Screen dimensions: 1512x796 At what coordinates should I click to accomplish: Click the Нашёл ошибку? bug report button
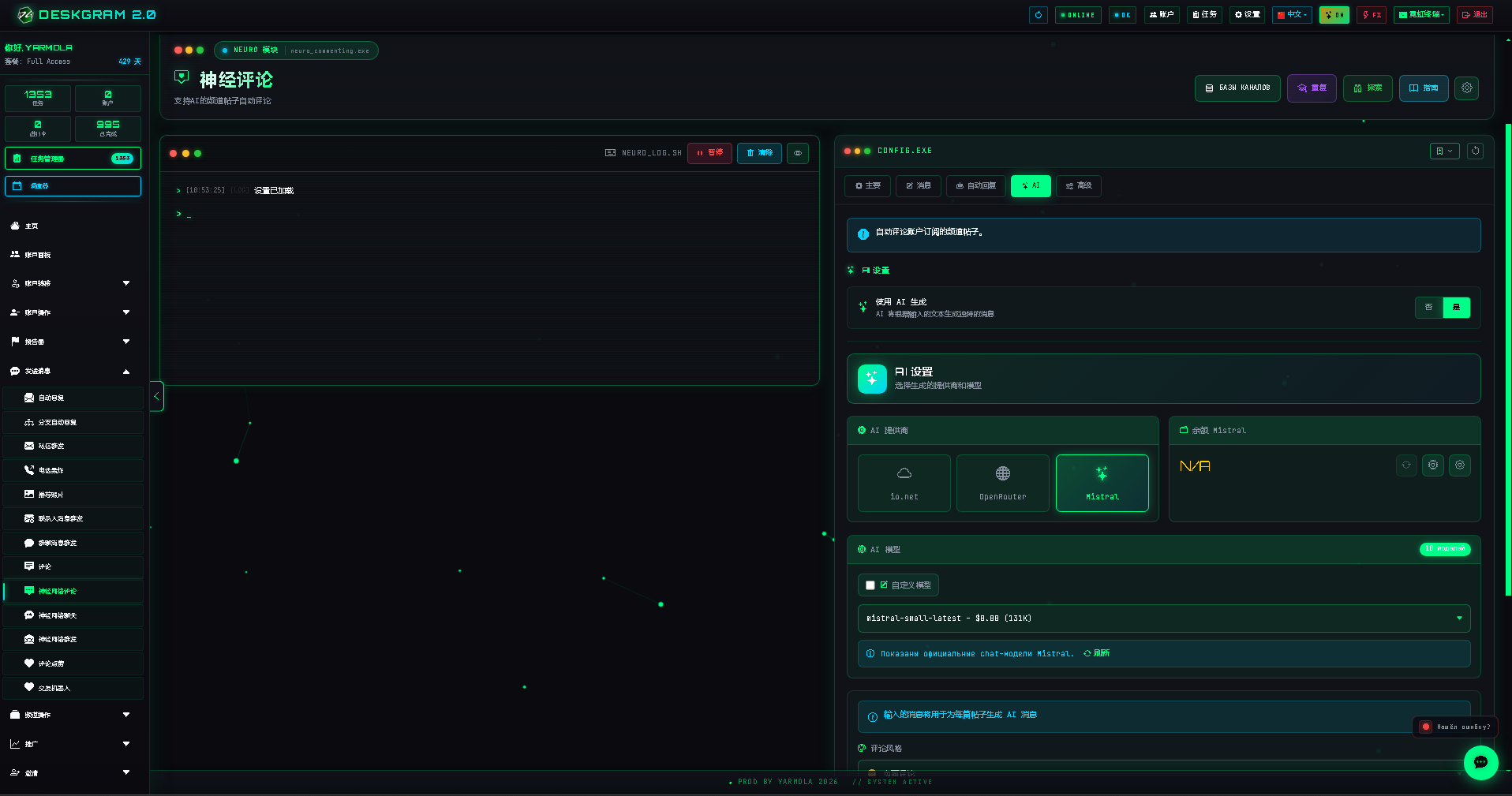[1455, 727]
